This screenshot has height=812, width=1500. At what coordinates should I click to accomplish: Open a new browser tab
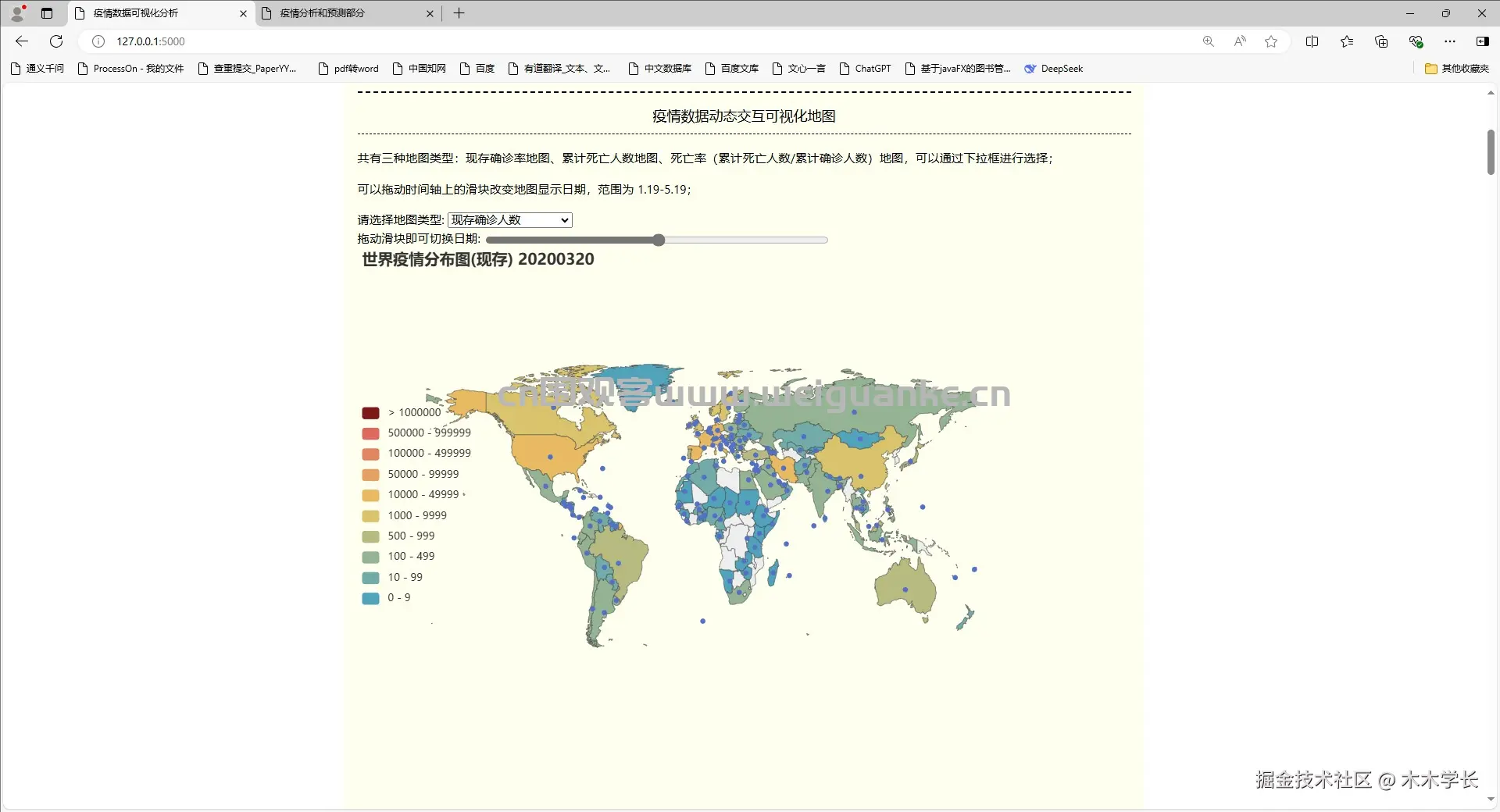pos(459,13)
